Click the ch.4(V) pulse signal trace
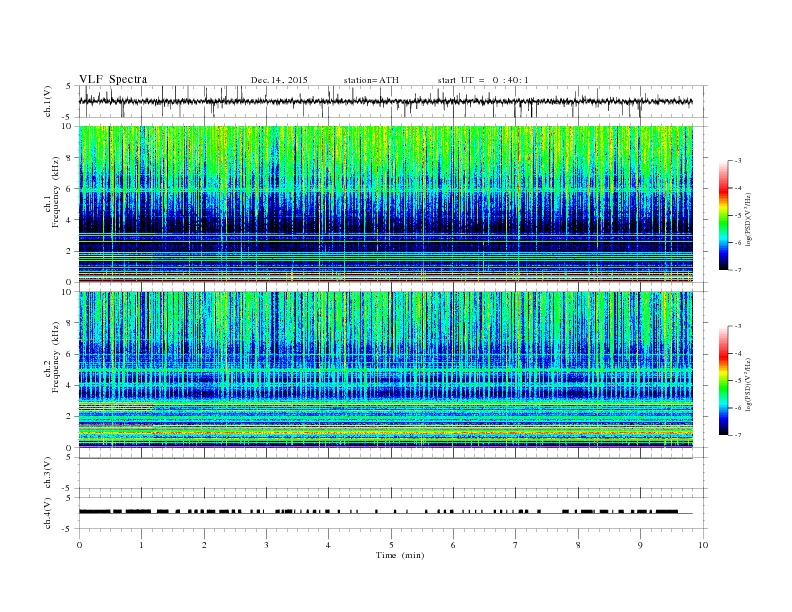This screenshot has width=792, height=612. (x=386, y=512)
